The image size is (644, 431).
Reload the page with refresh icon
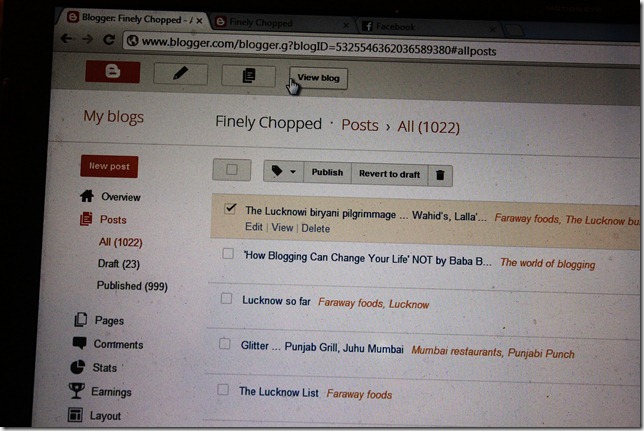click(109, 39)
